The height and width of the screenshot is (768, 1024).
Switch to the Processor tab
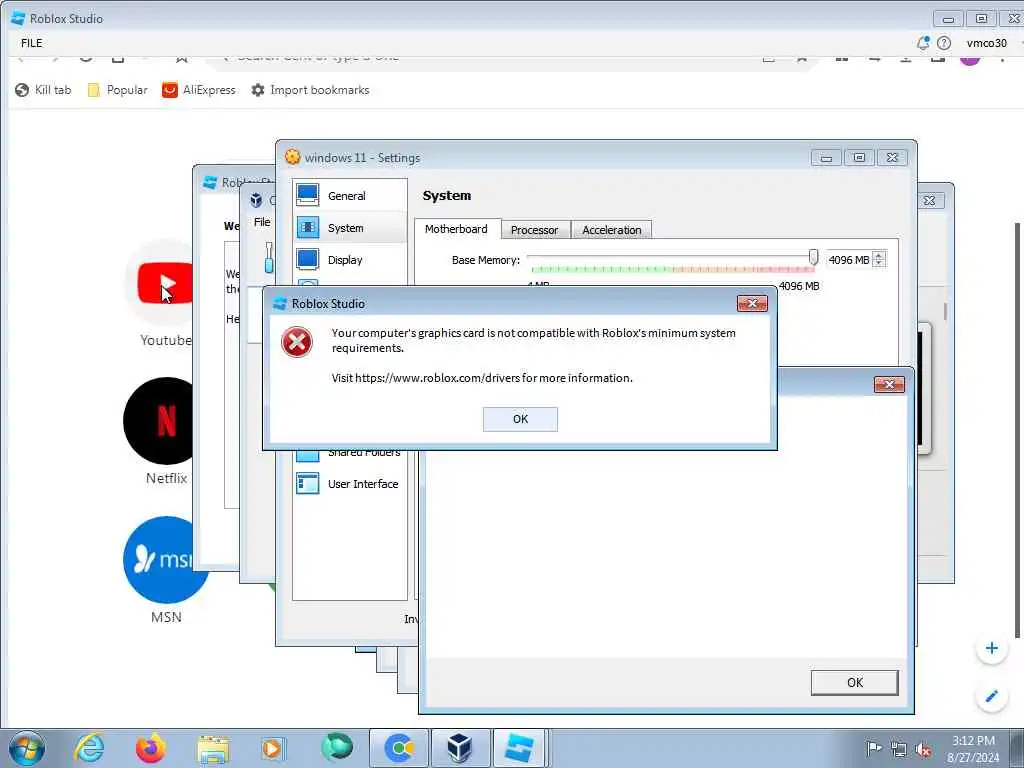(x=535, y=230)
